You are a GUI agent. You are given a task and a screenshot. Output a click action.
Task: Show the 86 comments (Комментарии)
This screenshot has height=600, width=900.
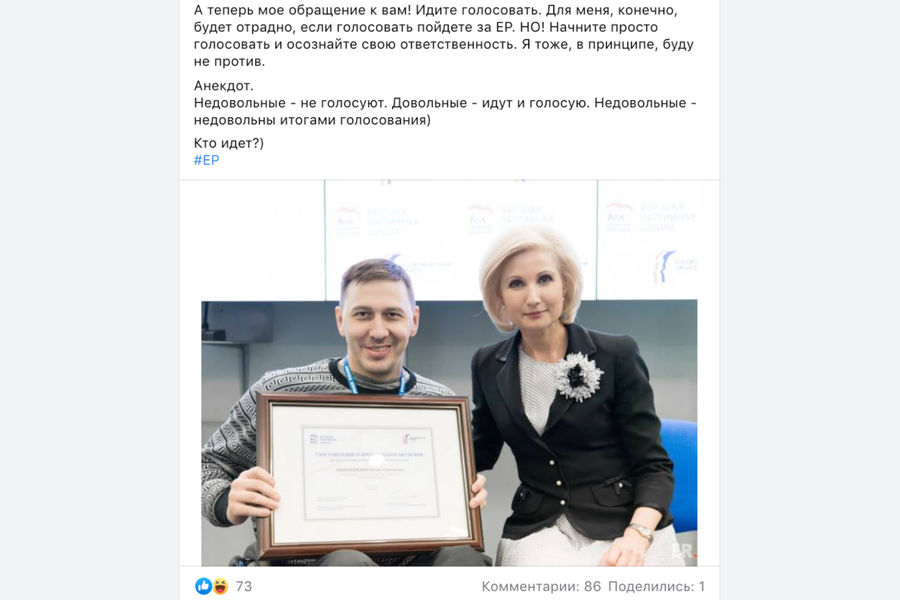541,586
